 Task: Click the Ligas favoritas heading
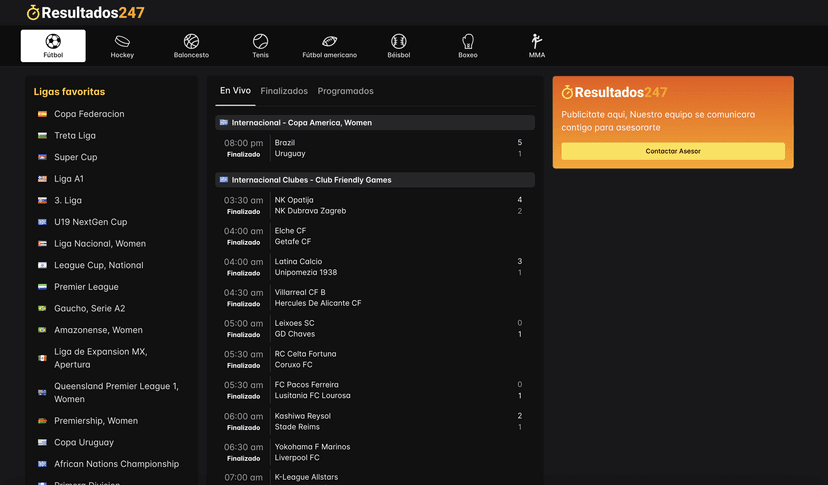[69, 91]
